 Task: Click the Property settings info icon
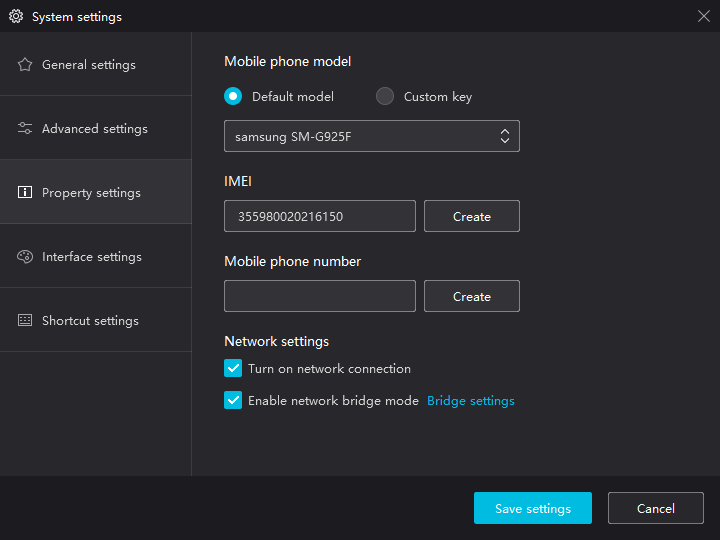(x=25, y=193)
